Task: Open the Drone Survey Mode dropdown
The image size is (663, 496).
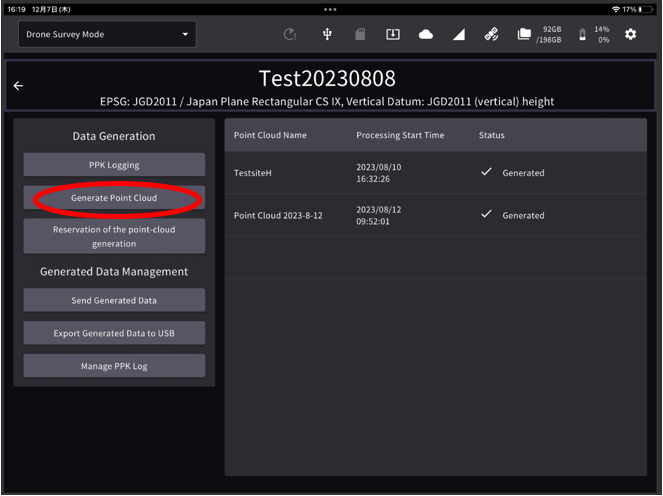Action: click(x=107, y=34)
